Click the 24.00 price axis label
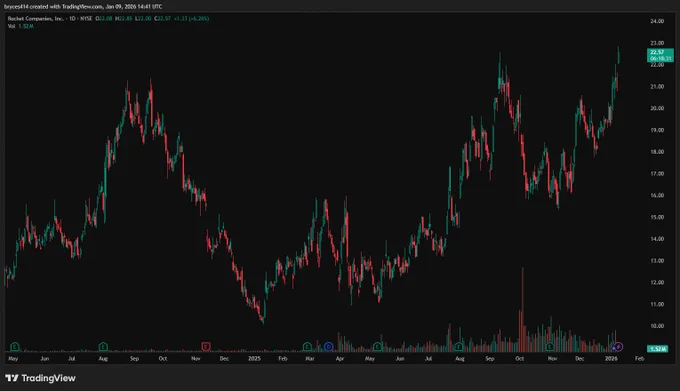The height and width of the screenshot is (391, 680). [657, 21]
